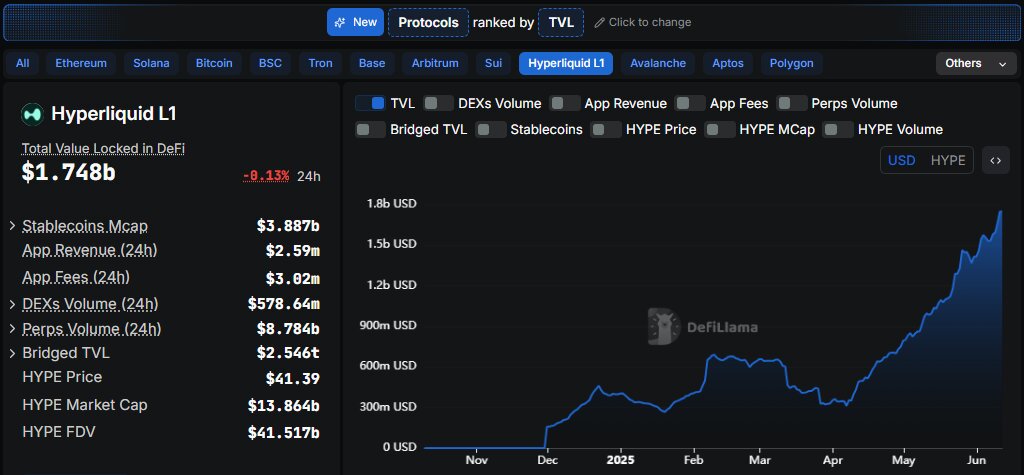Click the embed chart code icon

pos(995,160)
